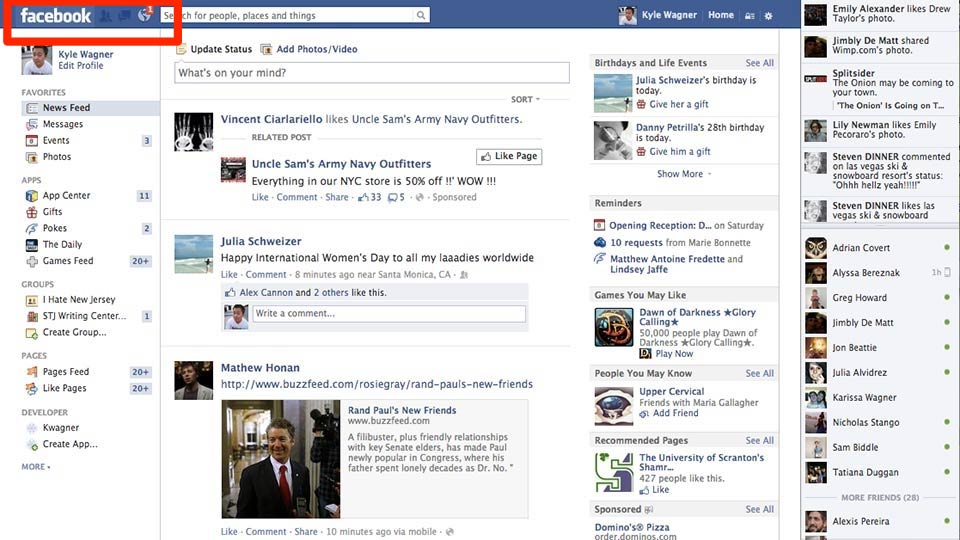Click Vincent Ciarlariello's name

click(271, 119)
